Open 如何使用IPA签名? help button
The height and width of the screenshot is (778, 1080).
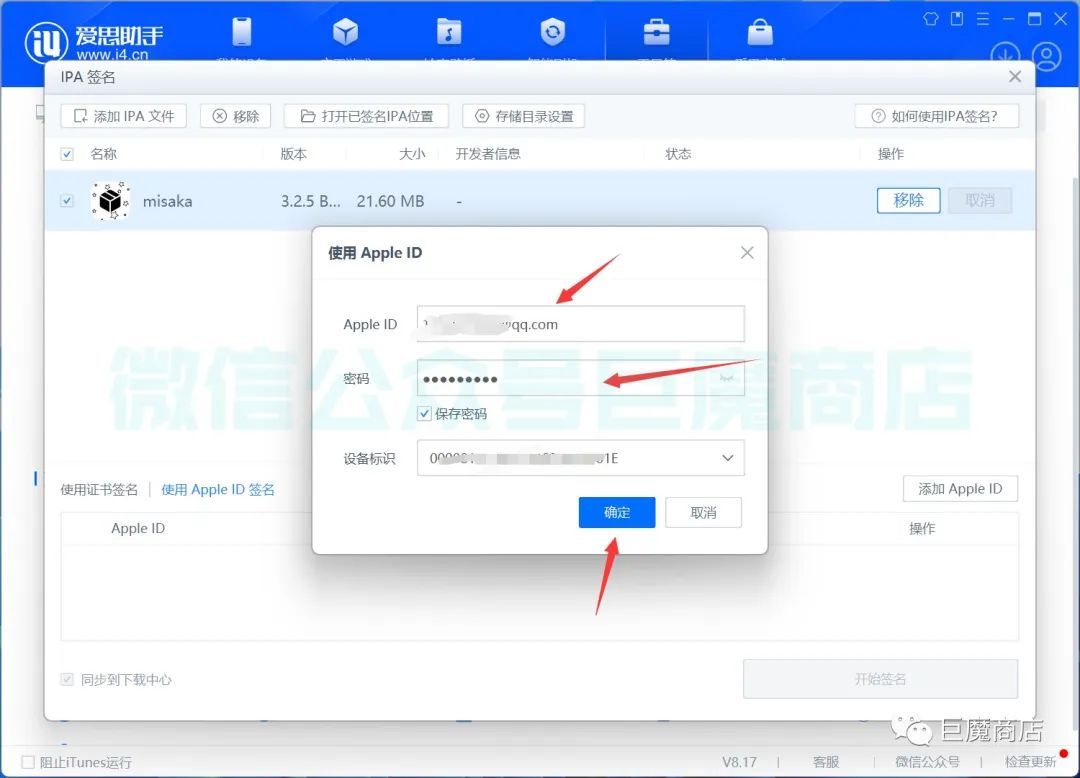tap(936, 116)
